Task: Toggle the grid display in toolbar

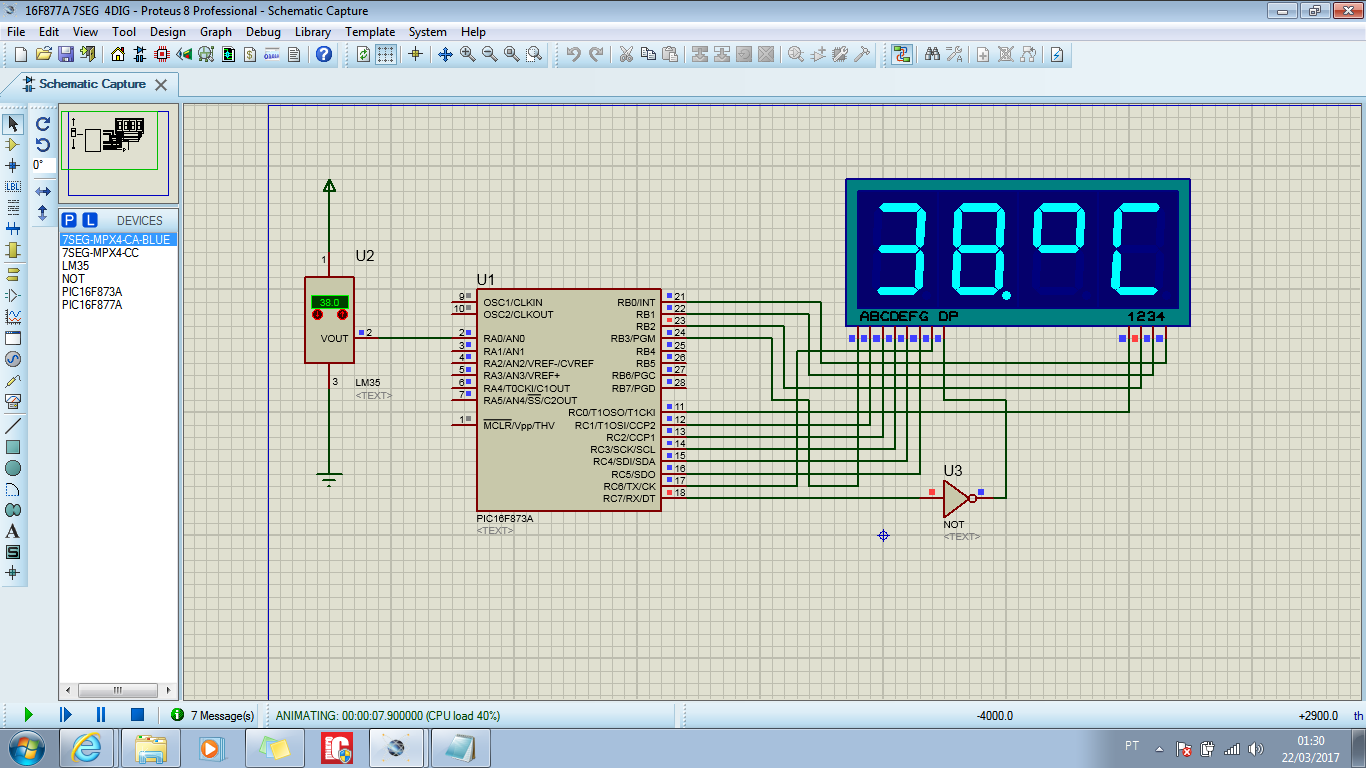Action: coord(386,54)
